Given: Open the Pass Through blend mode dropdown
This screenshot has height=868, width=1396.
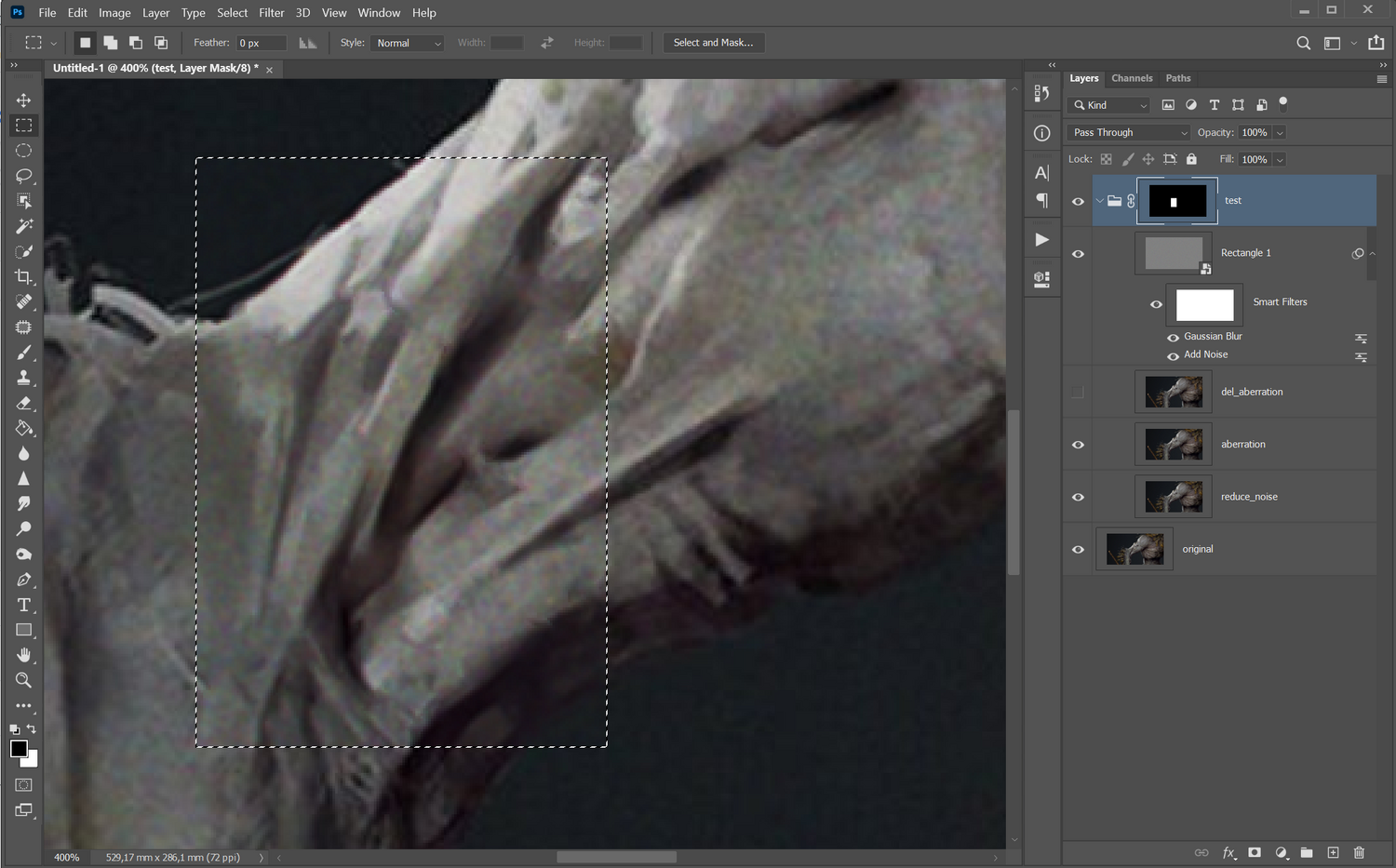Looking at the screenshot, I should tap(1128, 133).
